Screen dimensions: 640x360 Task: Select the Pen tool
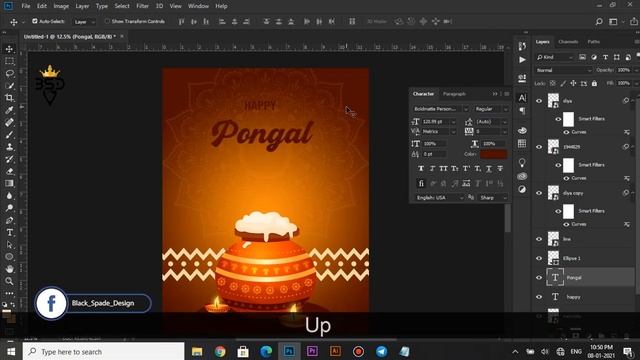tap(9, 220)
